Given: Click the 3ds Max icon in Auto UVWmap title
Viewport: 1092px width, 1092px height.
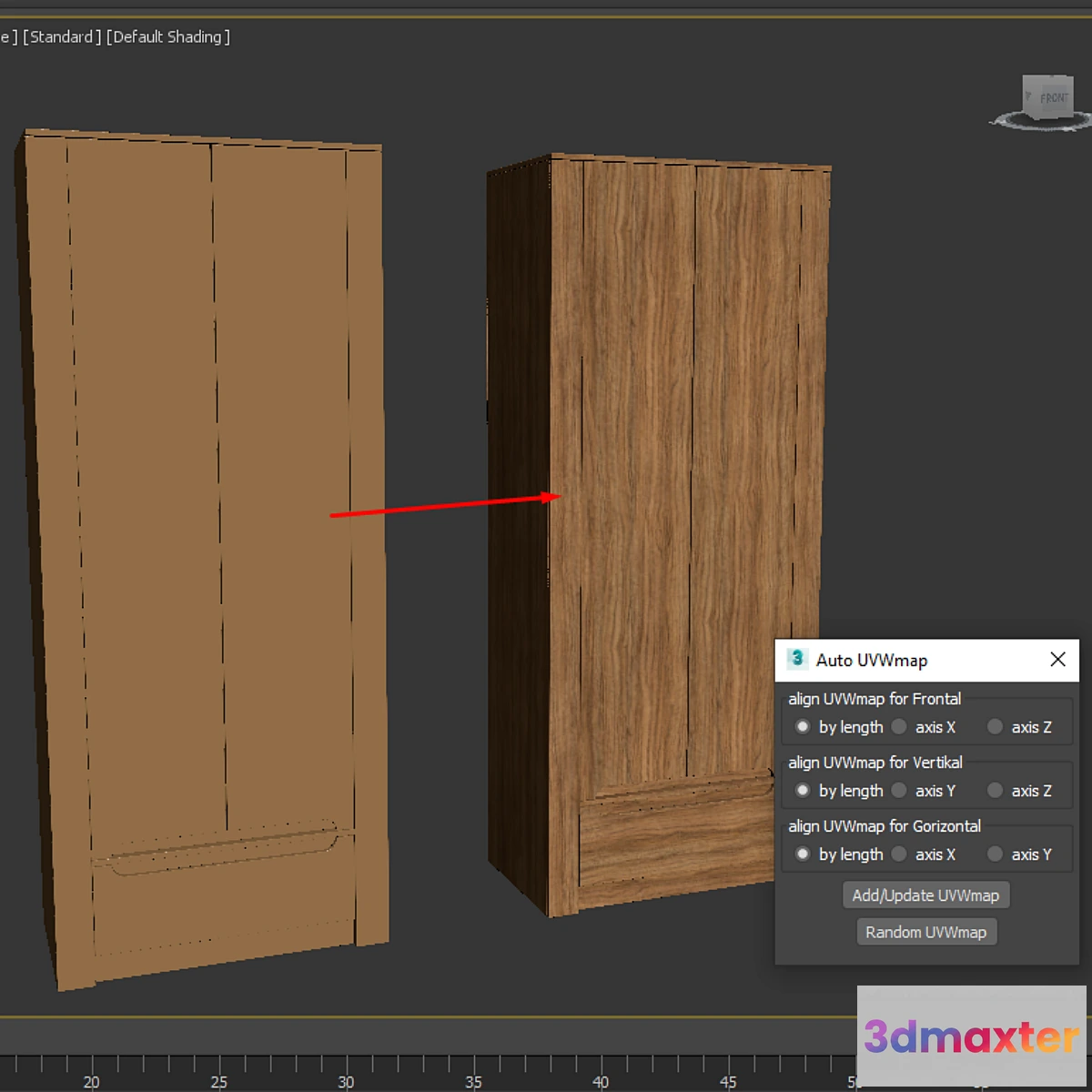Looking at the screenshot, I should click(797, 659).
